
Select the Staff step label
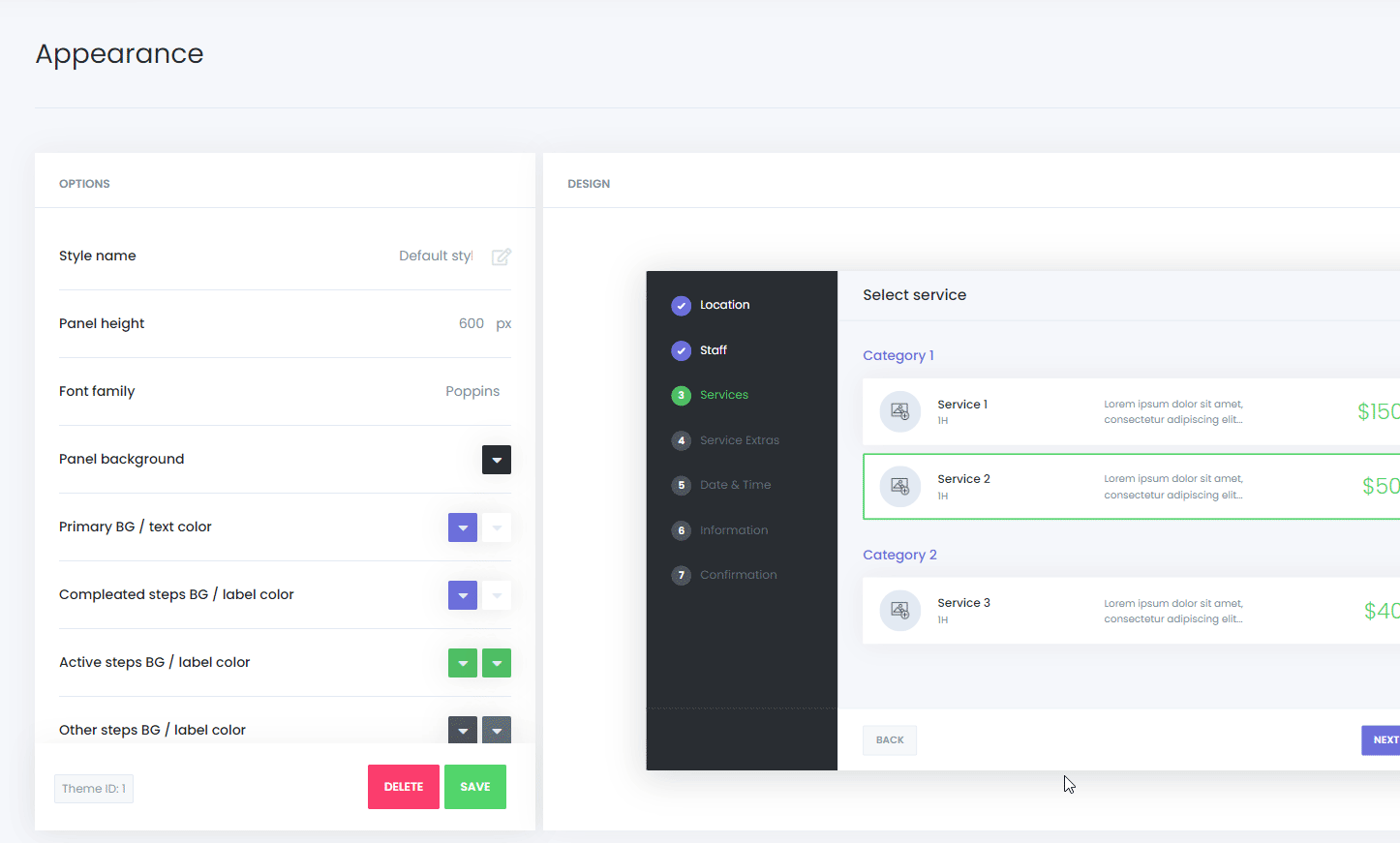[714, 350]
